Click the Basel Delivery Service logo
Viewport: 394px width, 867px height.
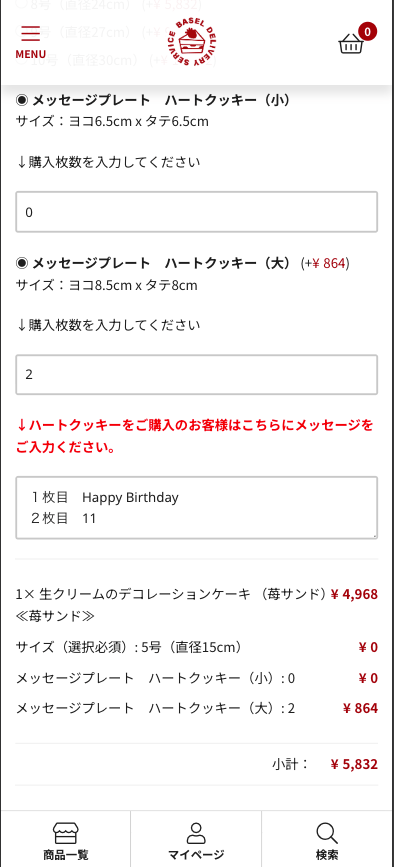click(192, 43)
